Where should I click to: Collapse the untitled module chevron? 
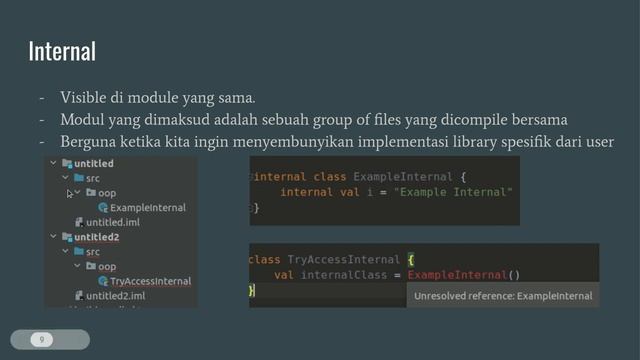coord(53,163)
